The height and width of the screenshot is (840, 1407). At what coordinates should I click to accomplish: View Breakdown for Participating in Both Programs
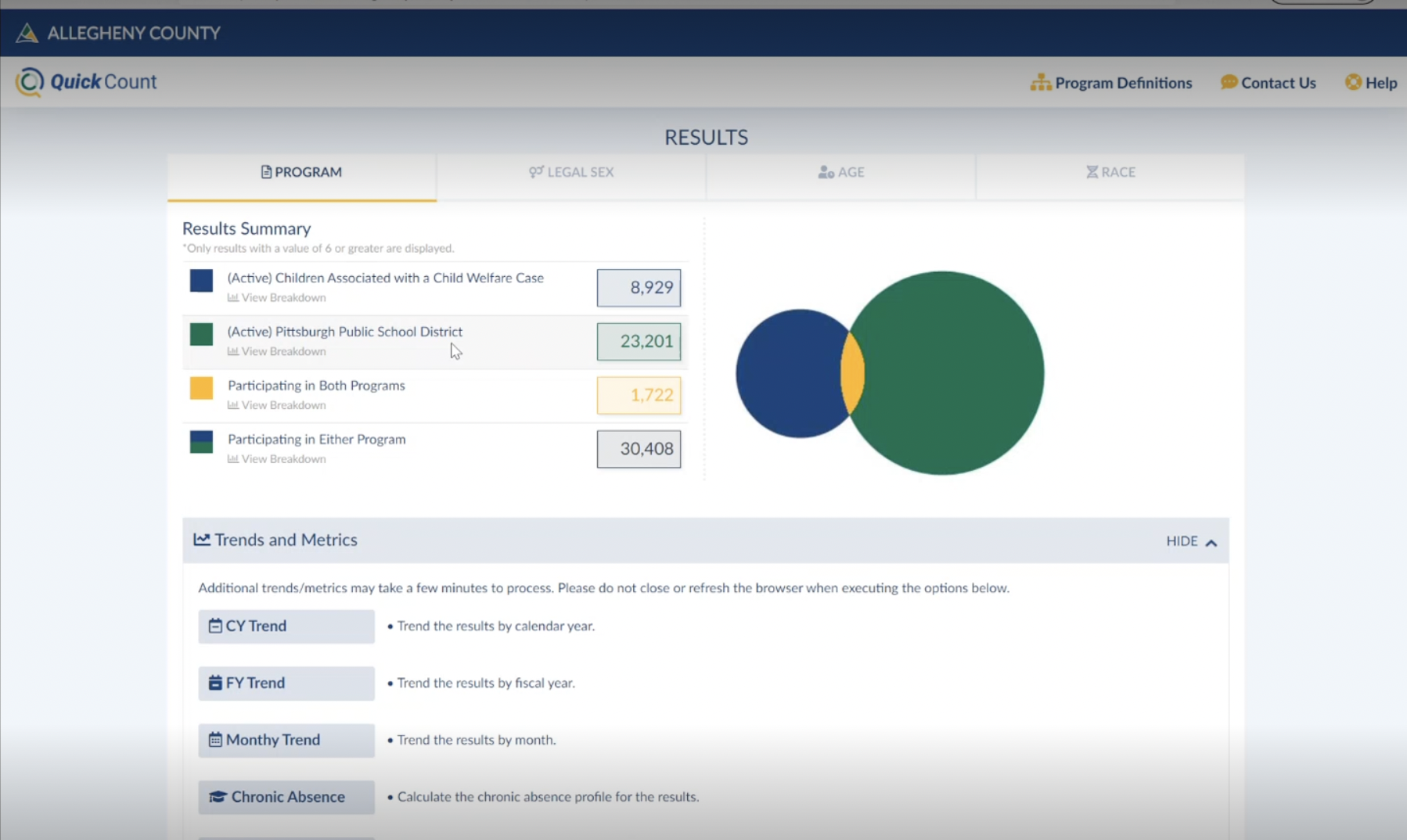pyautogui.click(x=276, y=405)
